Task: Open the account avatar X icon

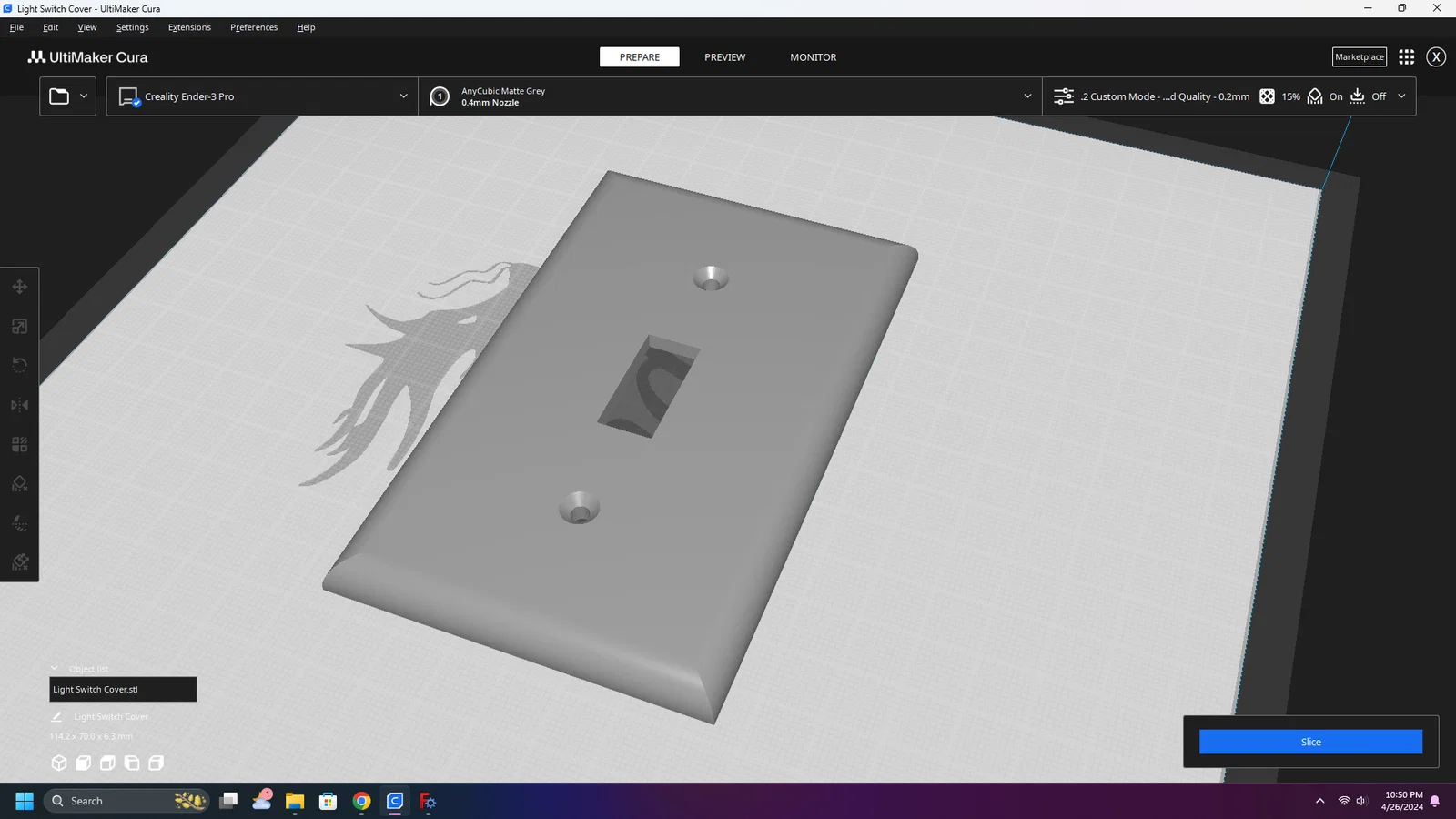Action: (x=1436, y=56)
